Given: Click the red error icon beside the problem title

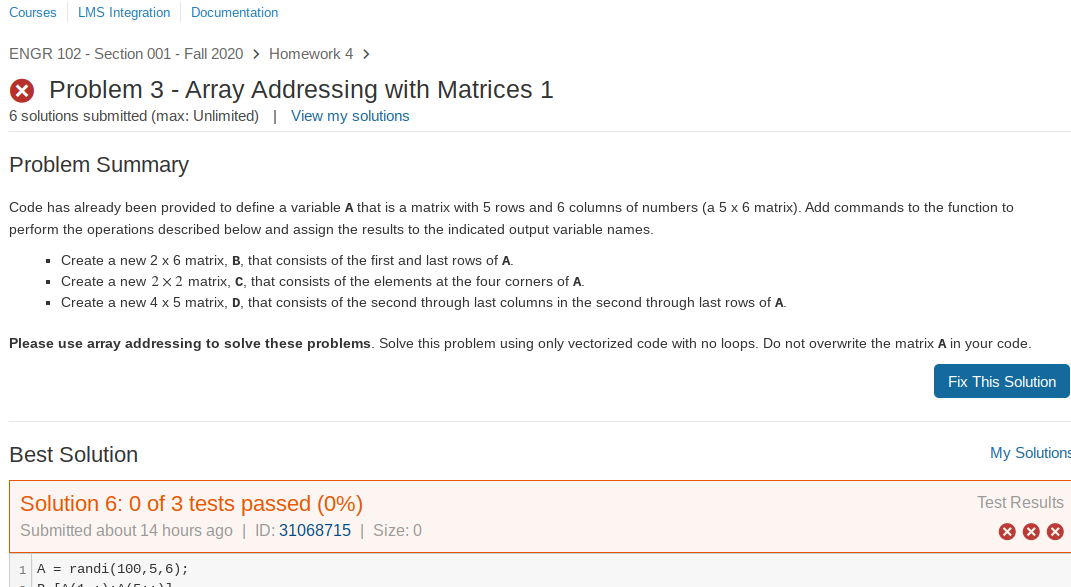Looking at the screenshot, I should (21, 90).
